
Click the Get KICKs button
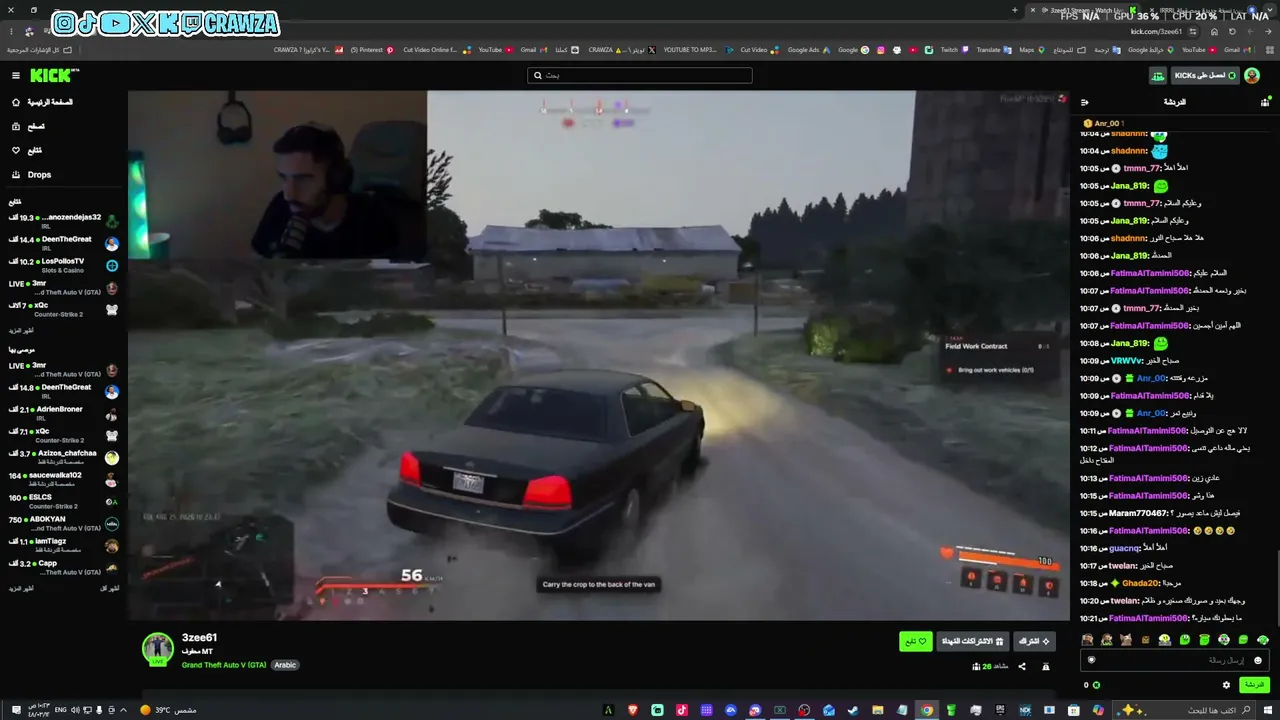pos(1204,76)
